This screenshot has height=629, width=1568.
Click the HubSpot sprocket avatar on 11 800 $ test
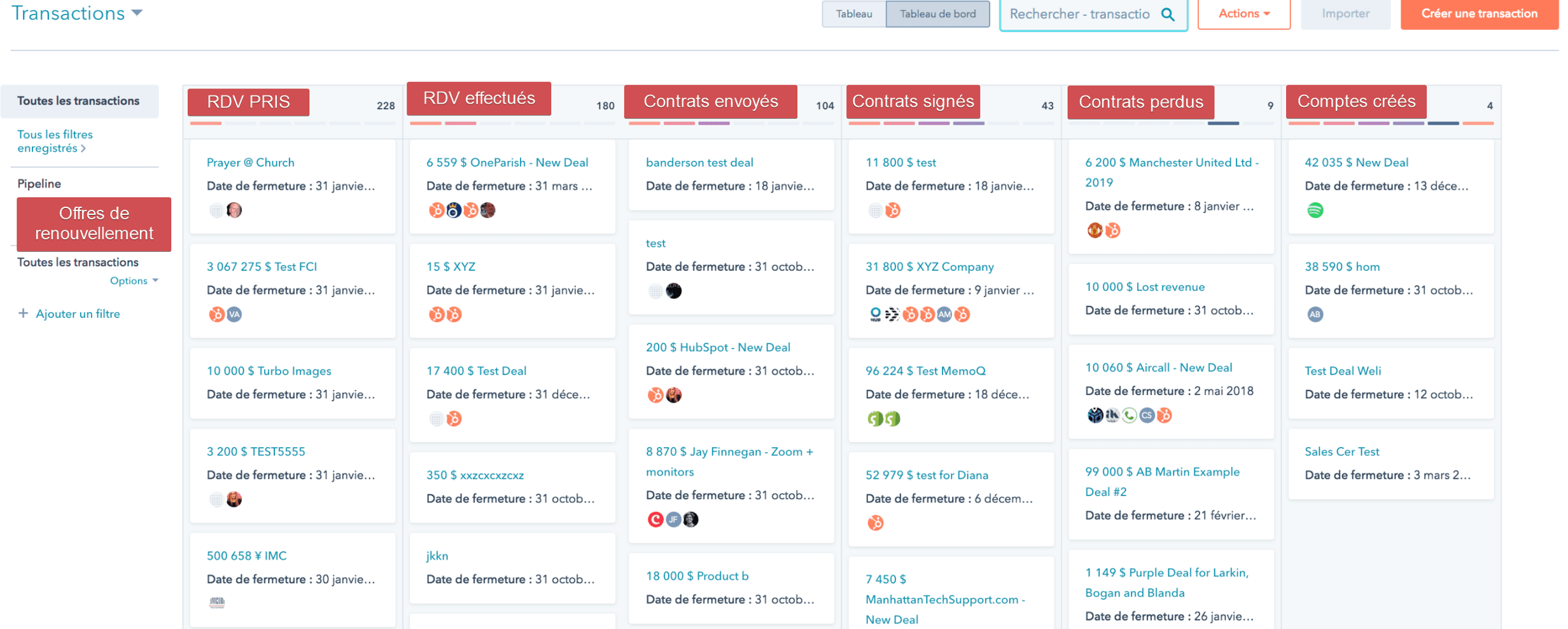pyautogui.click(x=892, y=210)
